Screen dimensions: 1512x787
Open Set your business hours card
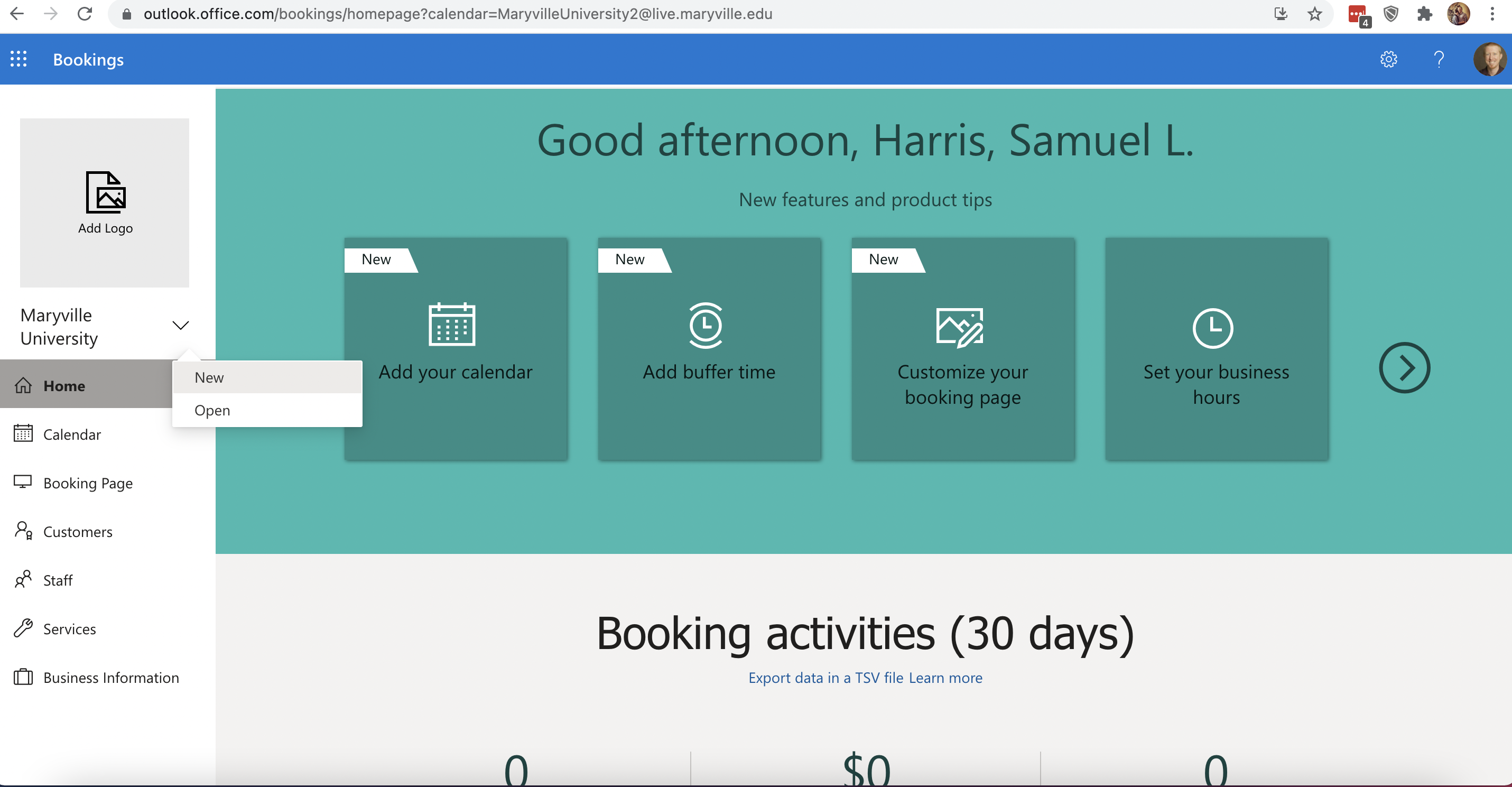coord(1216,349)
